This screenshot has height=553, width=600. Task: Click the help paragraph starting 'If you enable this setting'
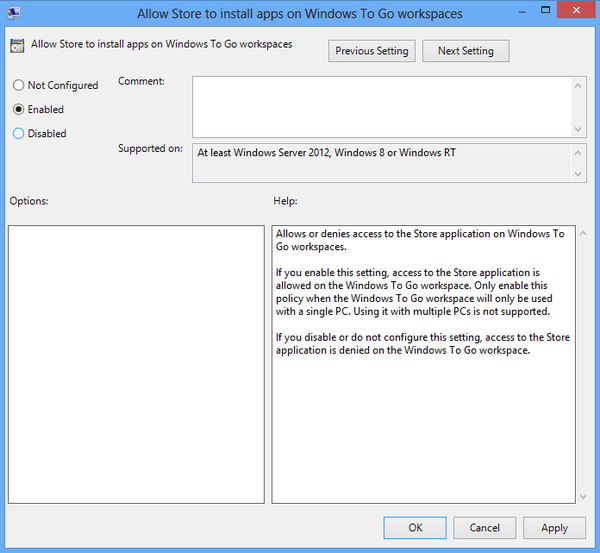[414, 292]
